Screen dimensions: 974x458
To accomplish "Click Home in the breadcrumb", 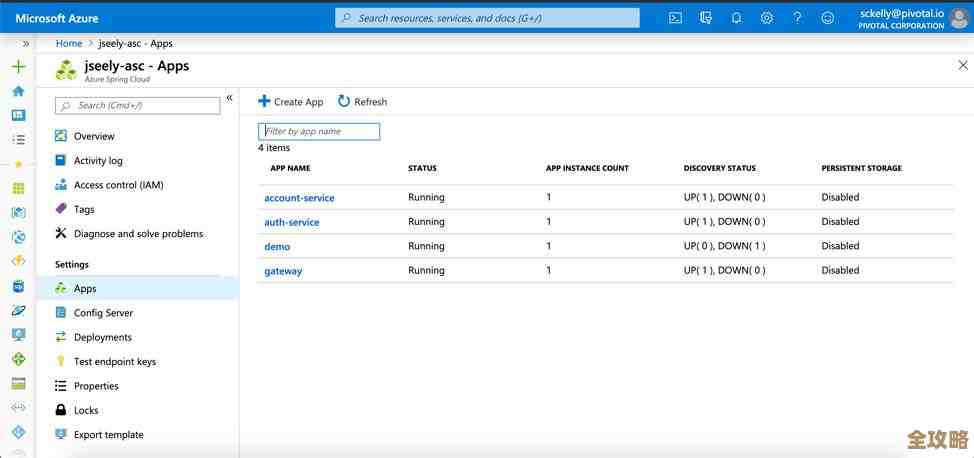I will click(x=69, y=44).
